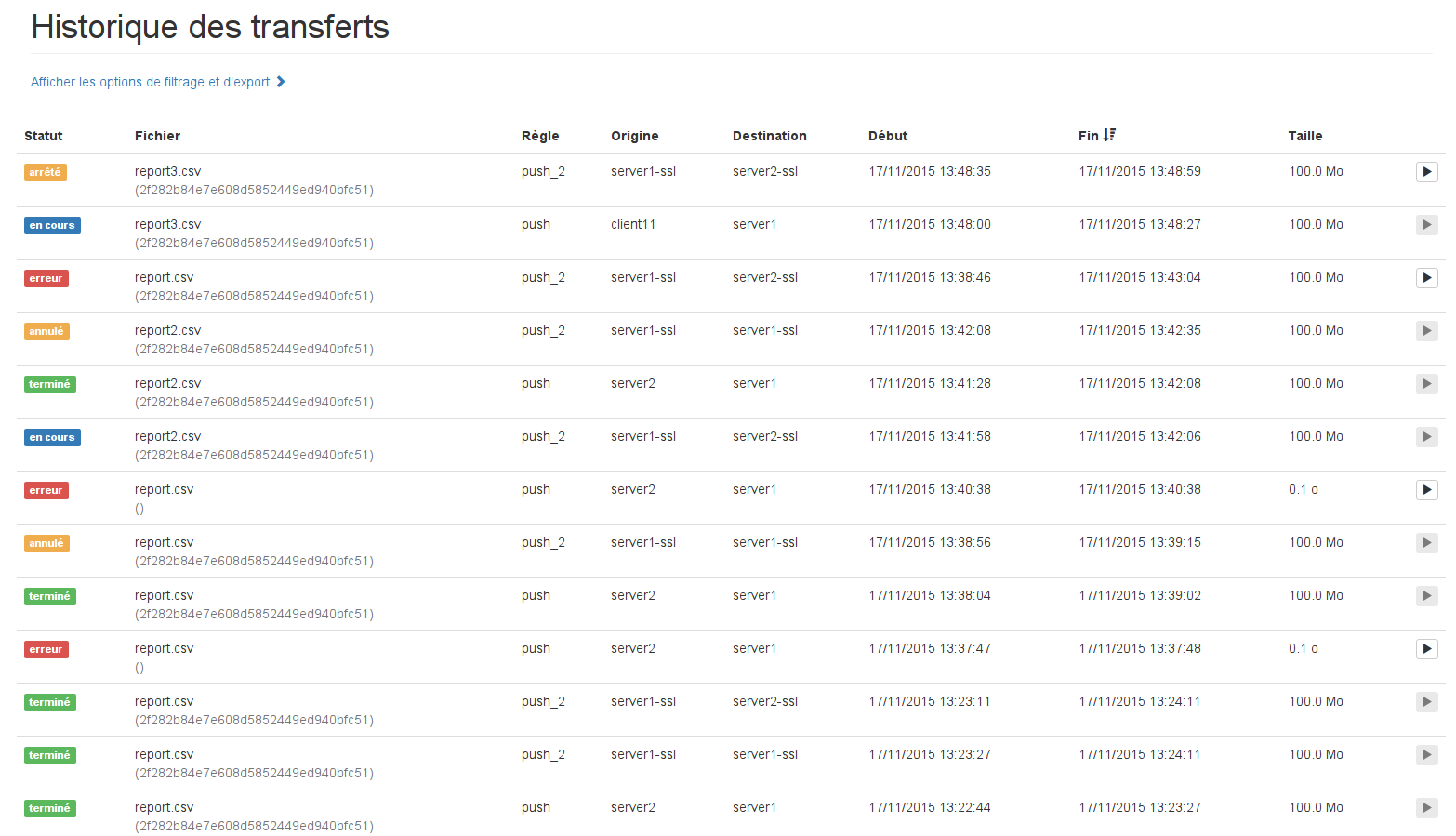Click the 0.1 o size at 13:40:38
Screen dimensions: 1456x836
[1304, 489]
